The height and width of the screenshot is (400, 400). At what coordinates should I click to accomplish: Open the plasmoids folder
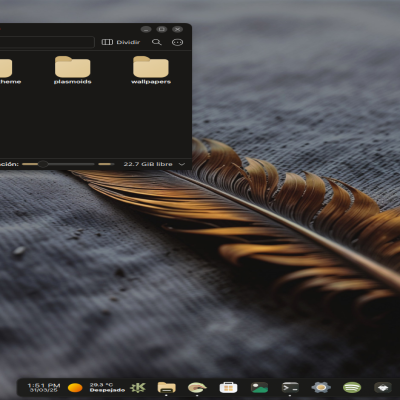[x=73, y=70]
